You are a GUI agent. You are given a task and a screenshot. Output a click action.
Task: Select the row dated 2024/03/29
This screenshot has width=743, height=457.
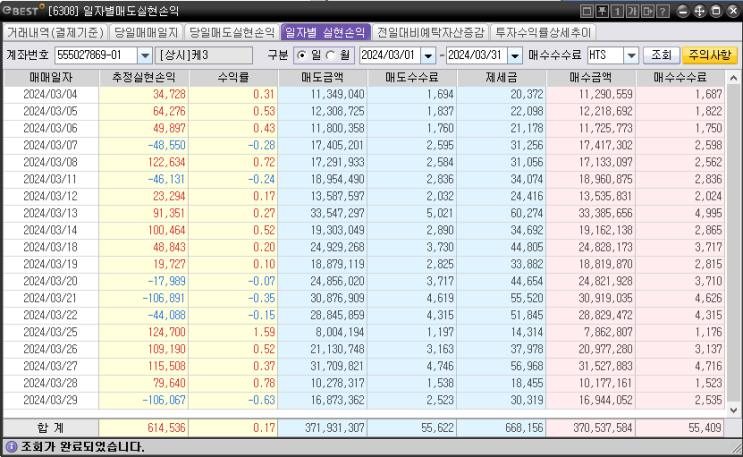[364, 401]
